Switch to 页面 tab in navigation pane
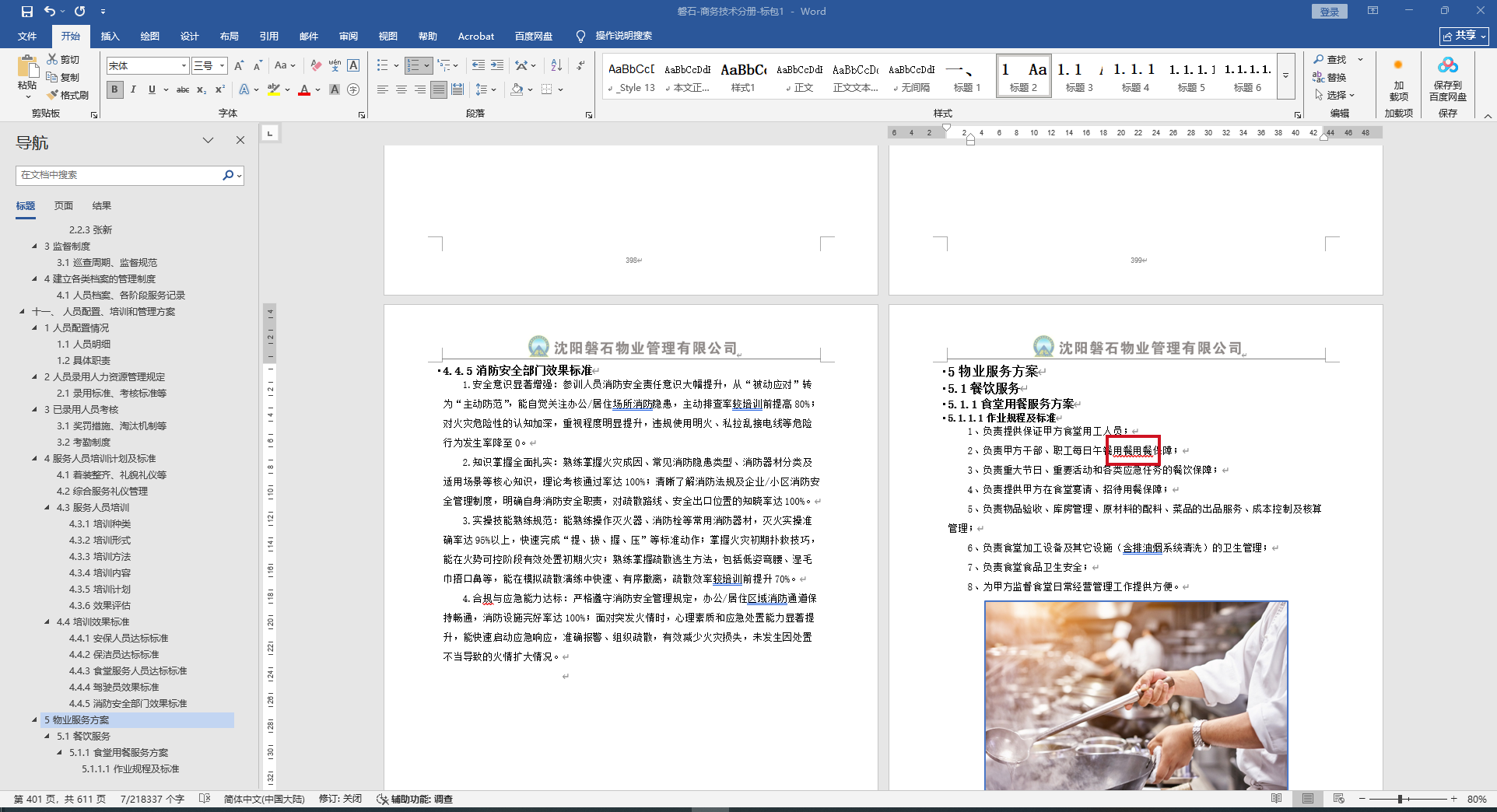The height and width of the screenshot is (812, 1497). coord(63,206)
